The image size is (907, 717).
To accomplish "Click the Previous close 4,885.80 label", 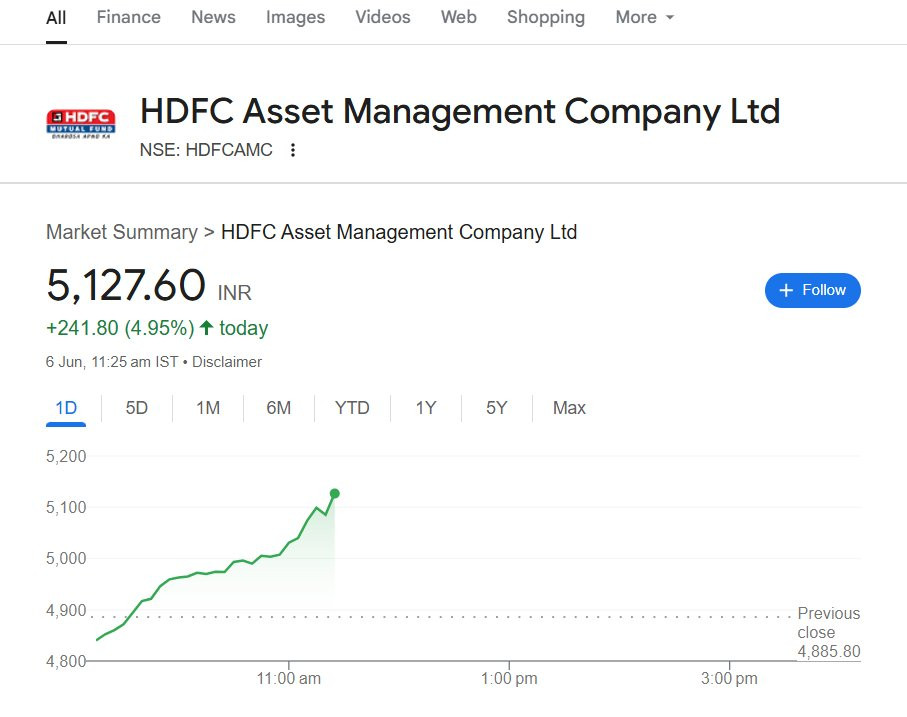I will (x=829, y=632).
